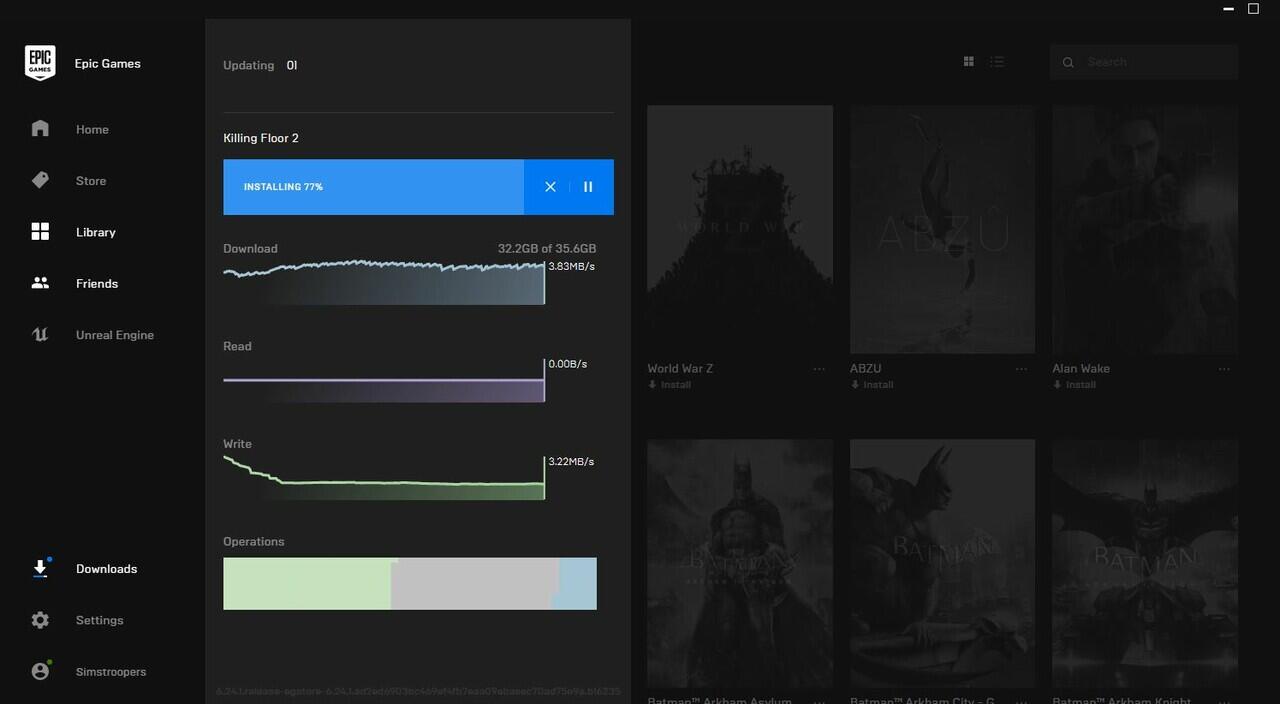
Task: Focus the library Search field
Action: pos(1144,62)
